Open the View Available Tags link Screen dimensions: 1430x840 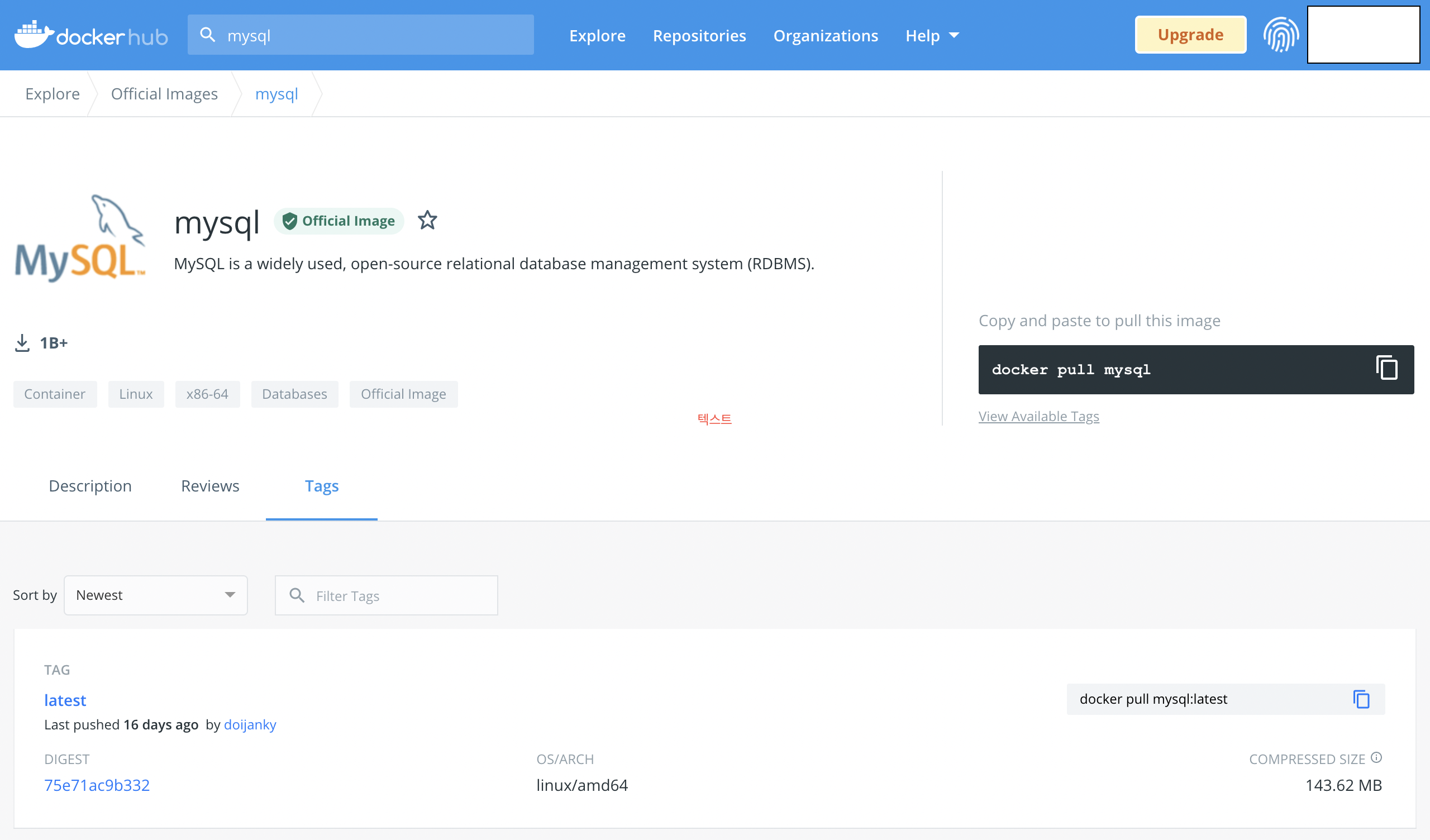click(1038, 416)
